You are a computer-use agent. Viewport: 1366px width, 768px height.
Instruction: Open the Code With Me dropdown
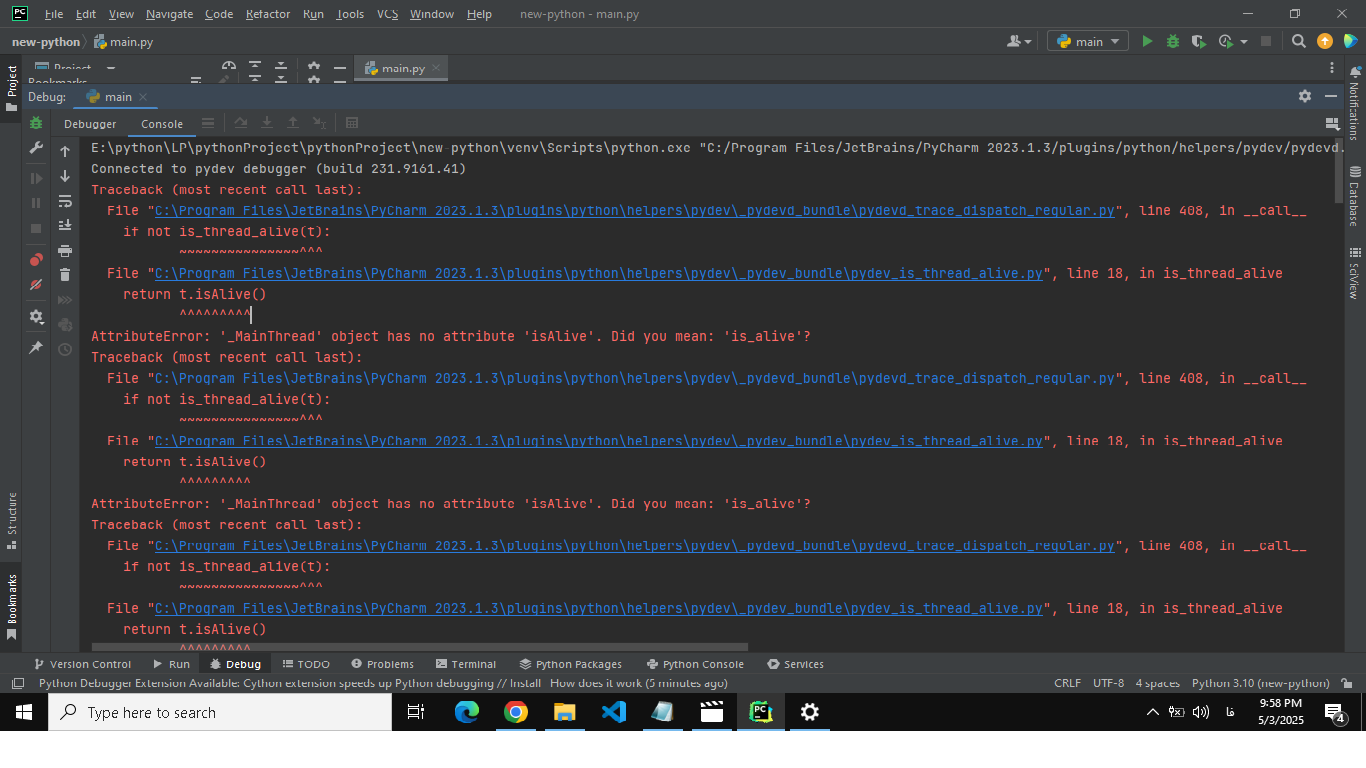[1020, 41]
